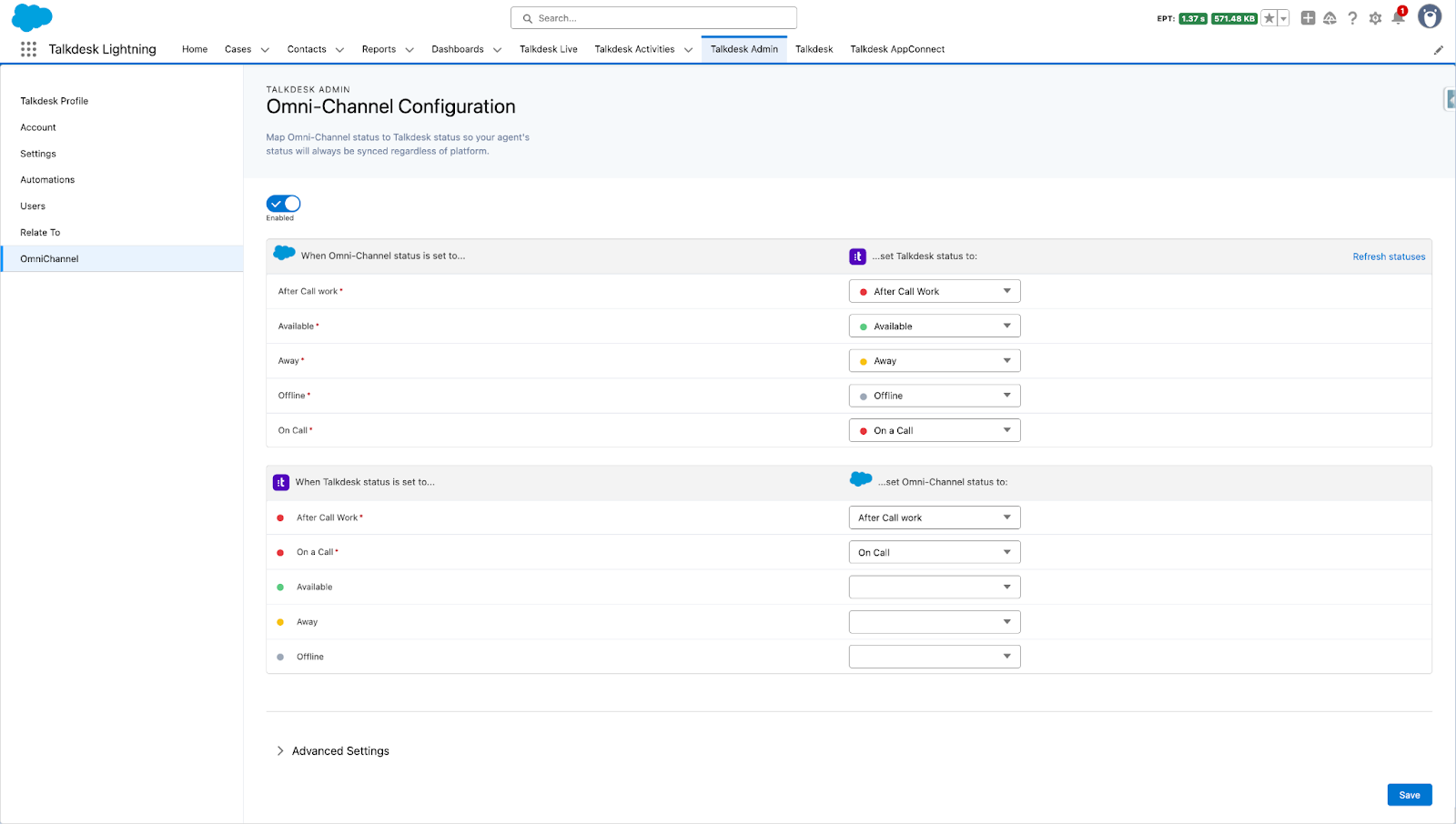Open Relate To in sidebar
The width and height of the screenshot is (1456, 824).
[40, 233]
